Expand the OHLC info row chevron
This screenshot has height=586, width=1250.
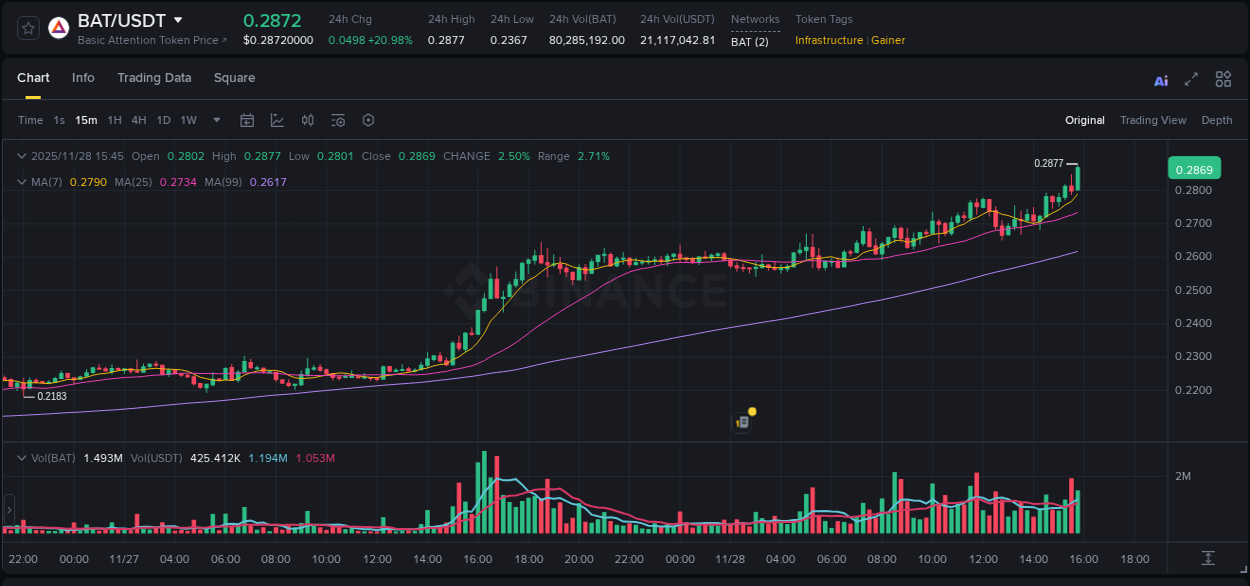(21, 156)
